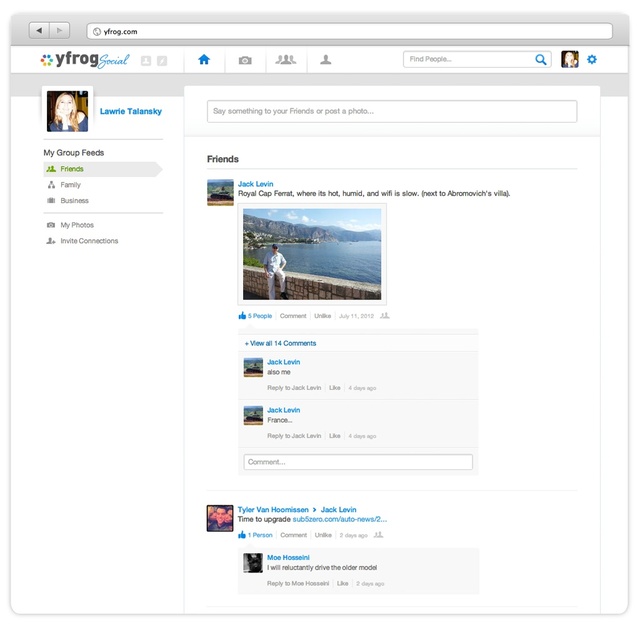The height and width of the screenshot is (625, 640).
Task: Open Jack Levin link in Tyler's post header
Action: pyautogui.click(x=338, y=510)
